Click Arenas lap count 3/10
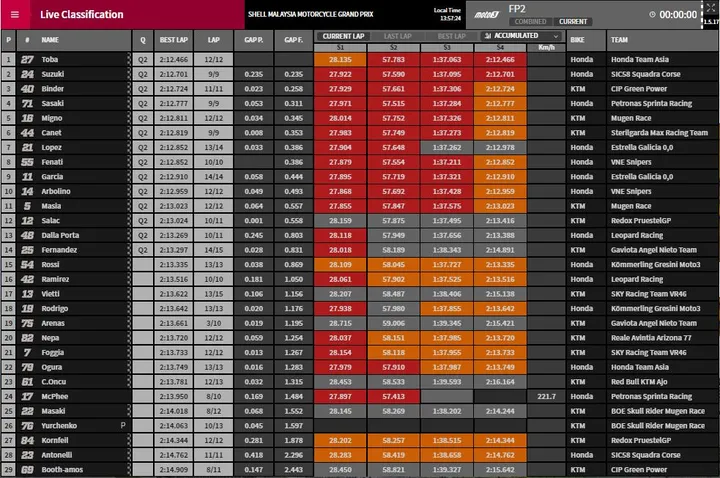This screenshot has width=720, height=478. tap(214, 323)
